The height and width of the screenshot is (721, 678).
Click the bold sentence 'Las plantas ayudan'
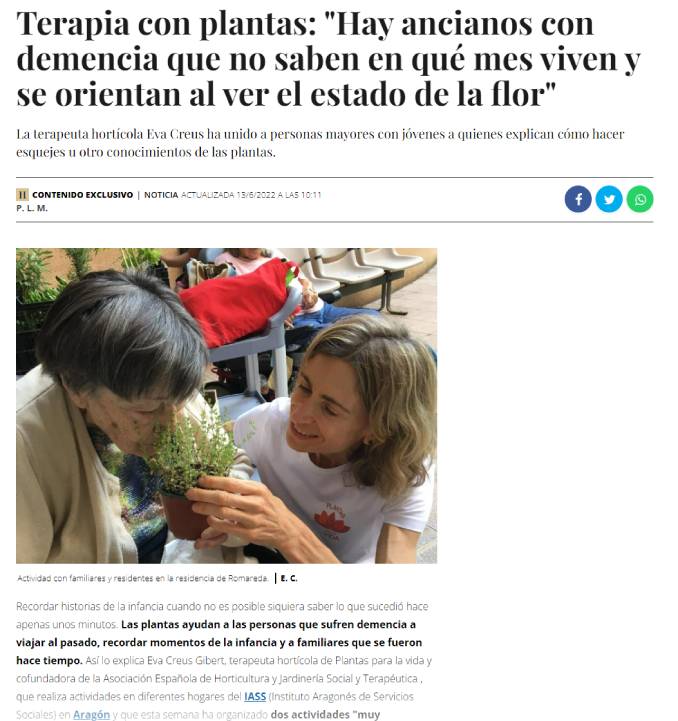[x=219, y=642]
